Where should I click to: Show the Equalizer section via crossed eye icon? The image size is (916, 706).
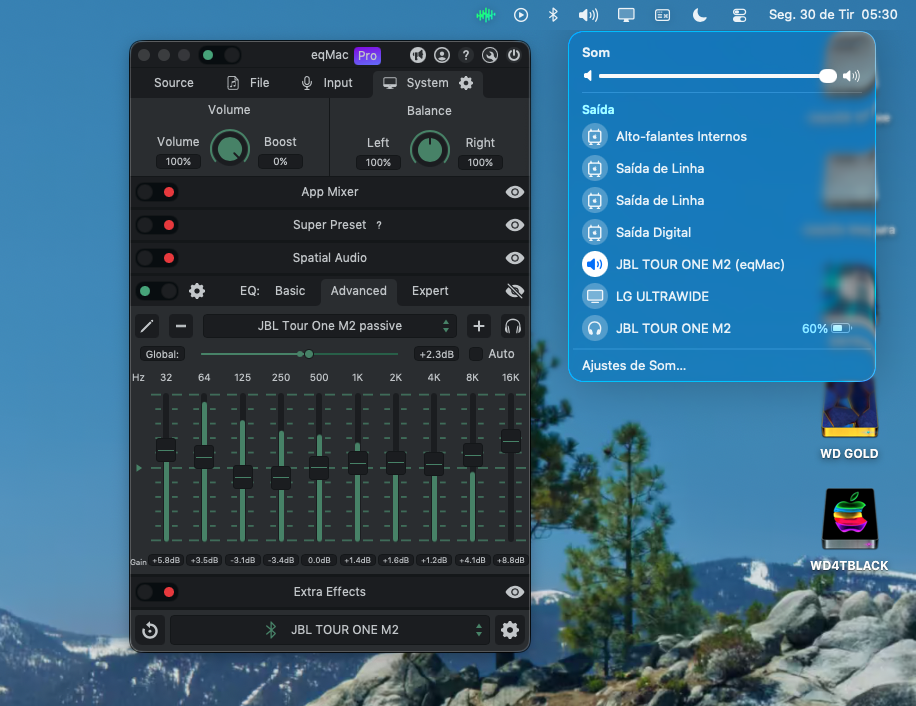[514, 291]
